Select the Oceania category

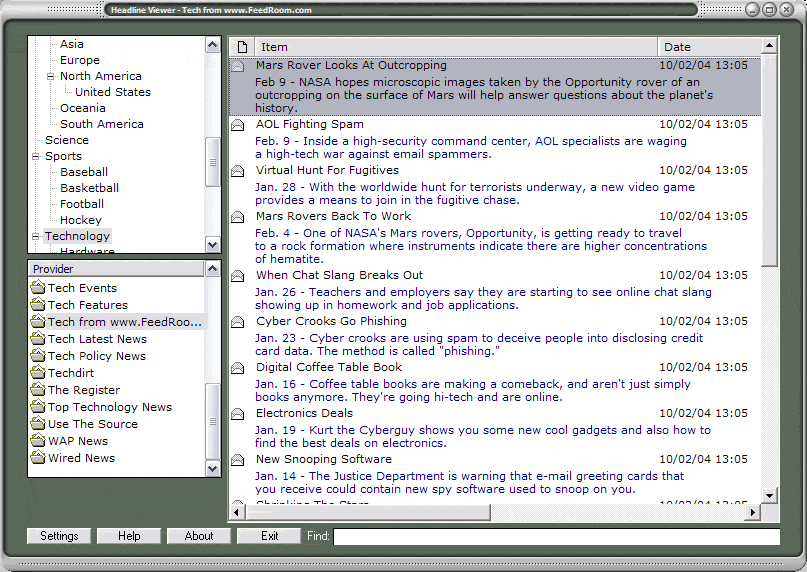(x=83, y=108)
